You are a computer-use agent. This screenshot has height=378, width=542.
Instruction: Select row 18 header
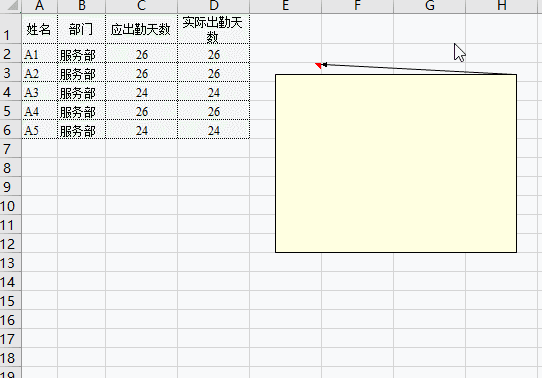(x=10, y=357)
